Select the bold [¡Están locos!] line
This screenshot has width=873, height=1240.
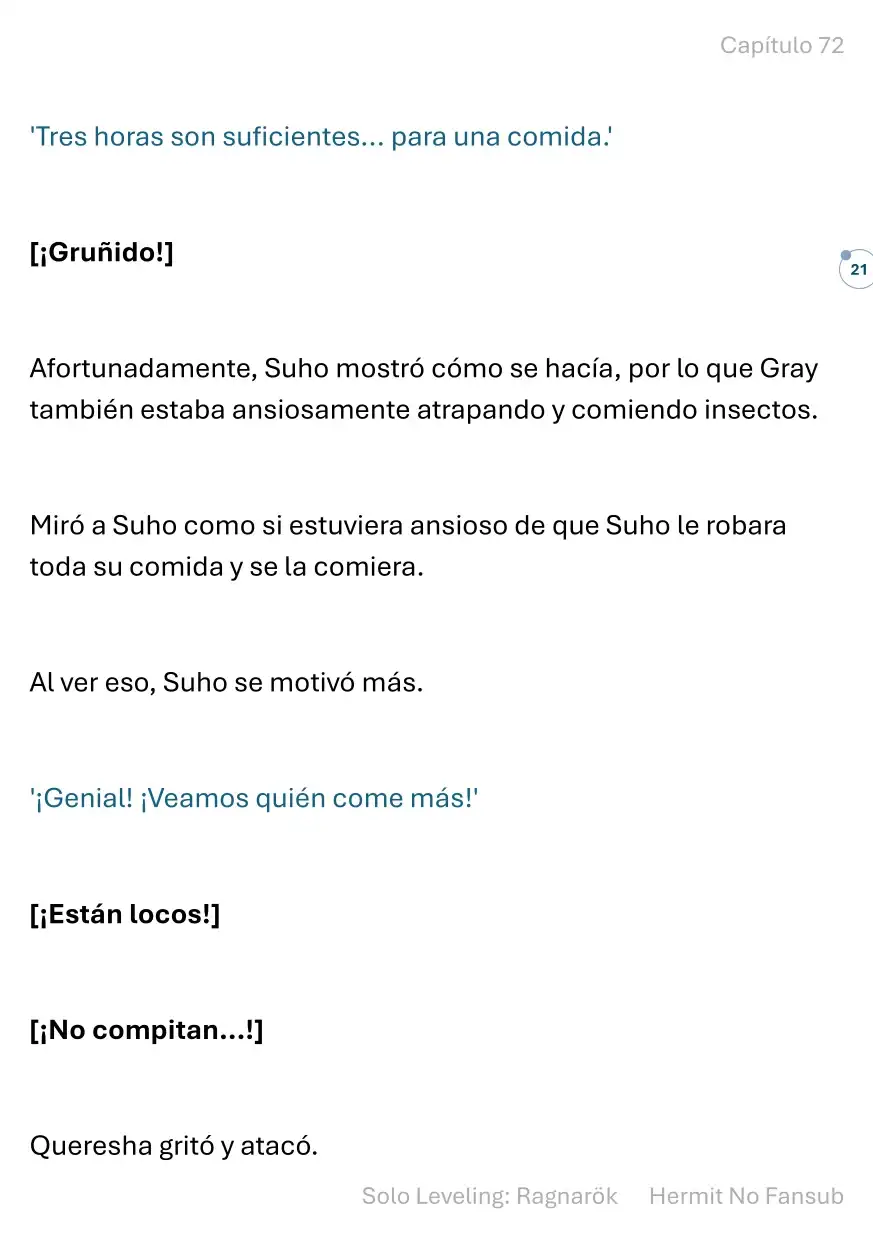click(x=124, y=914)
